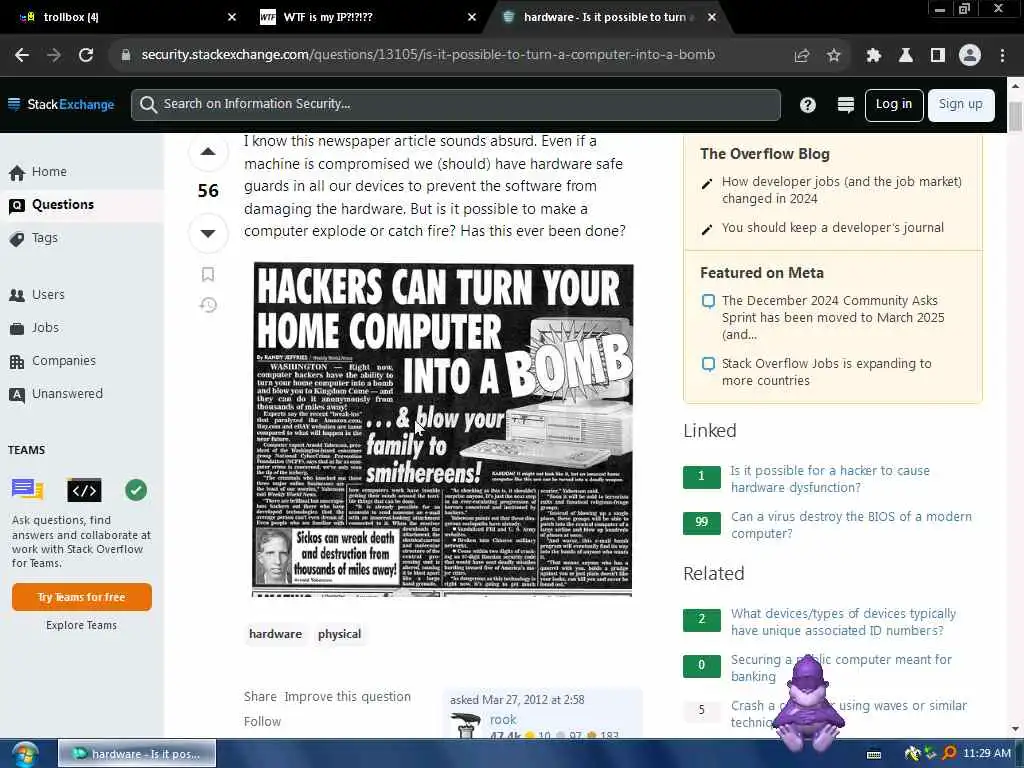Open the Help center question mark icon
Viewport: 1024px width, 768px height.
point(808,105)
